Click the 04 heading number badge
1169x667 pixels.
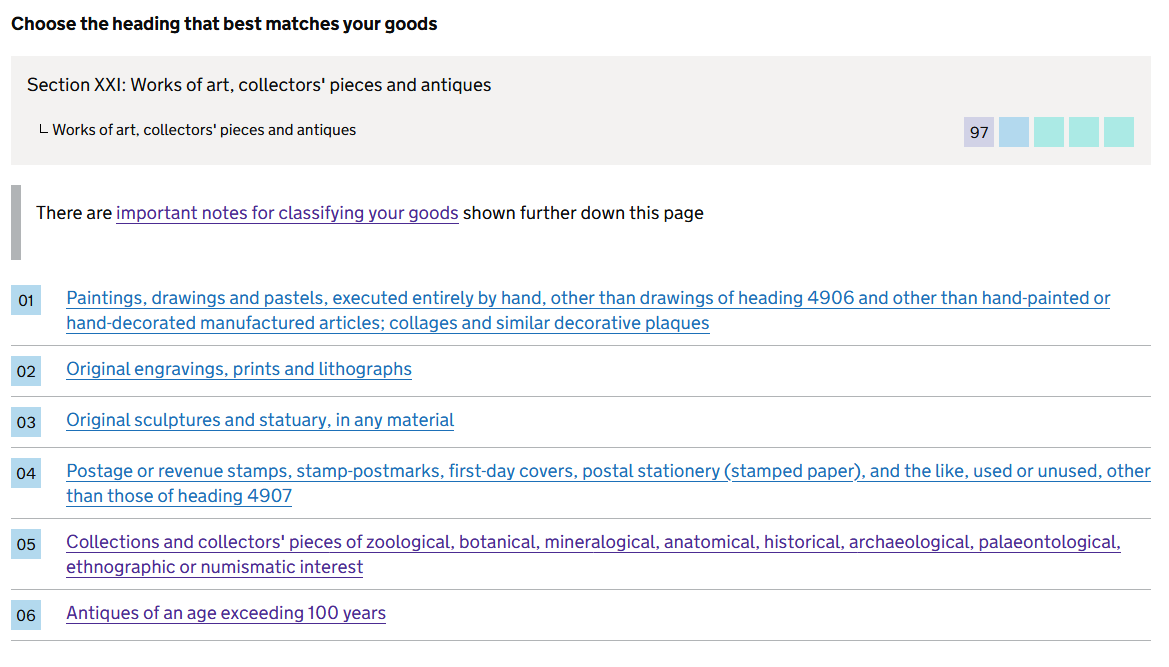point(26,473)
